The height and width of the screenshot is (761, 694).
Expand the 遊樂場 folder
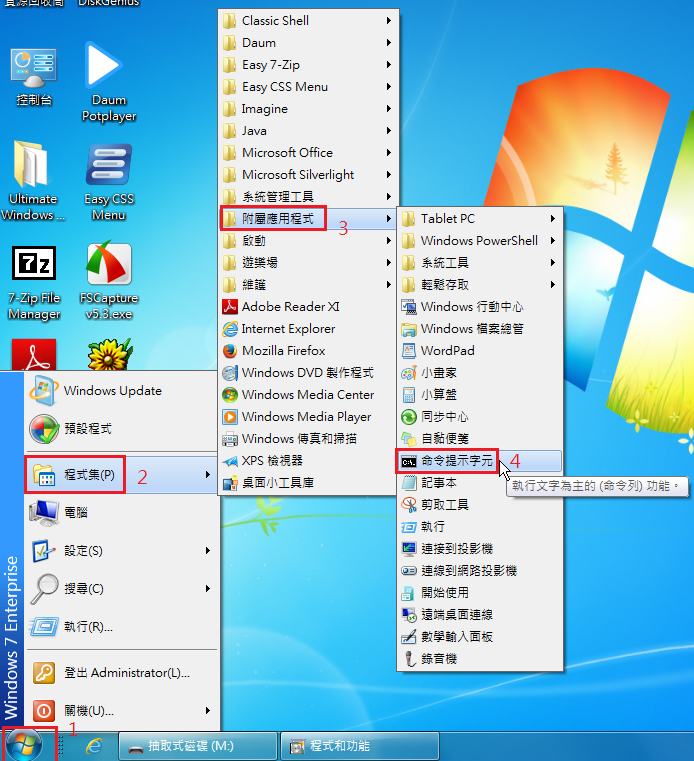coord(308,263)
